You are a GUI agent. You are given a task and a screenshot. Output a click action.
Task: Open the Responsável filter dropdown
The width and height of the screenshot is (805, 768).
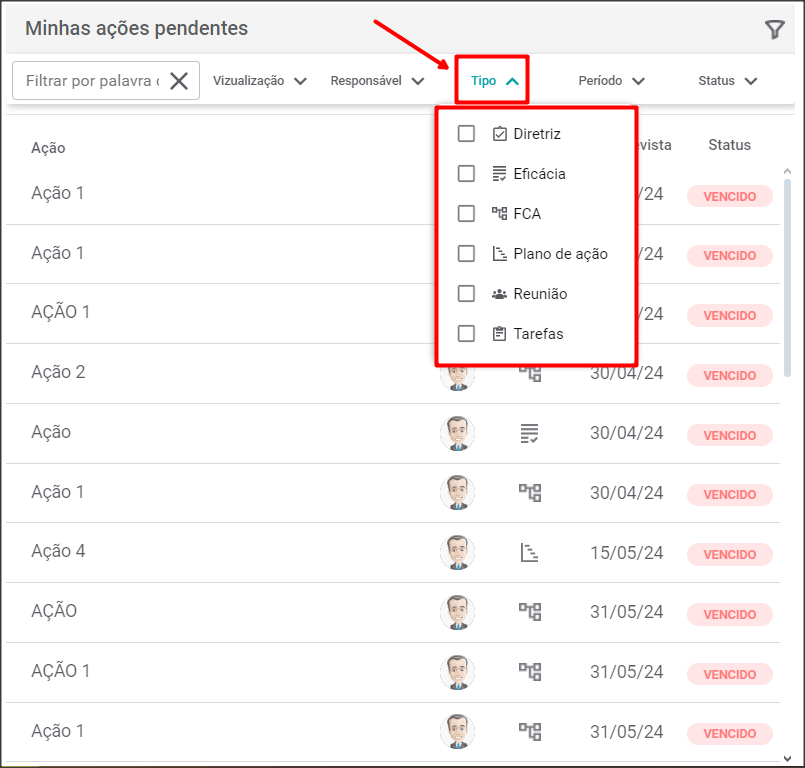(x=377, y=81)
